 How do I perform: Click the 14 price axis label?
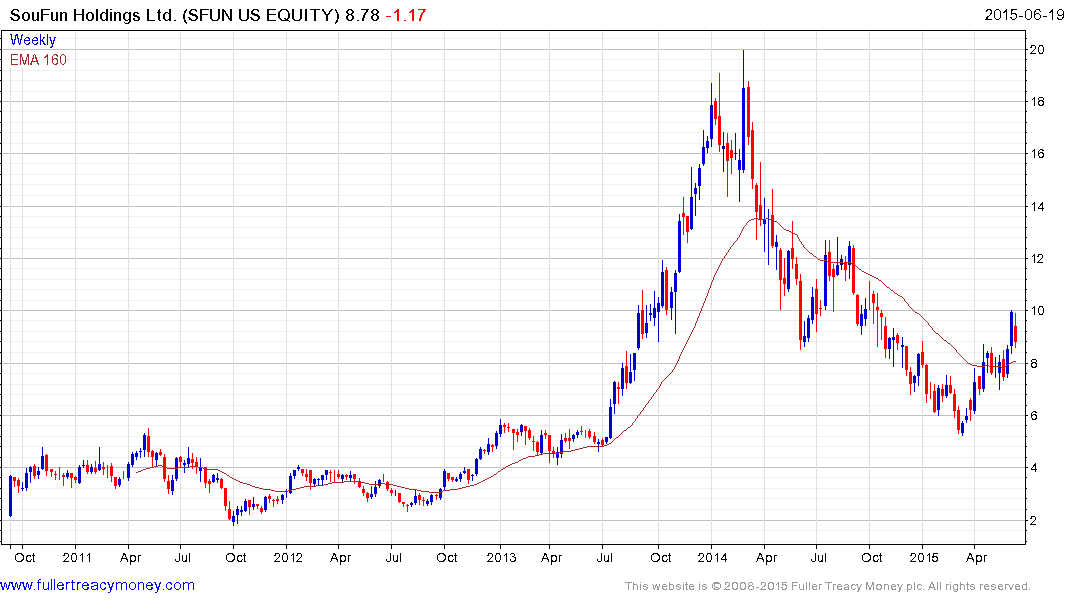tap(1037, 206)
